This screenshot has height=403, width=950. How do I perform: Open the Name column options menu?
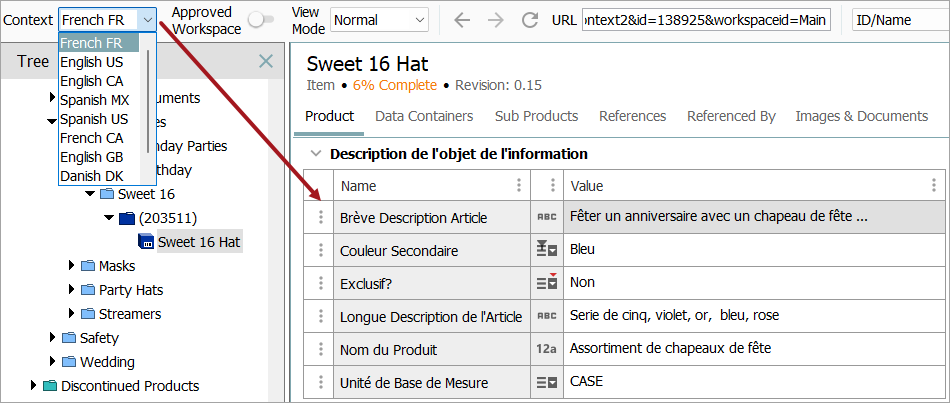518,185
